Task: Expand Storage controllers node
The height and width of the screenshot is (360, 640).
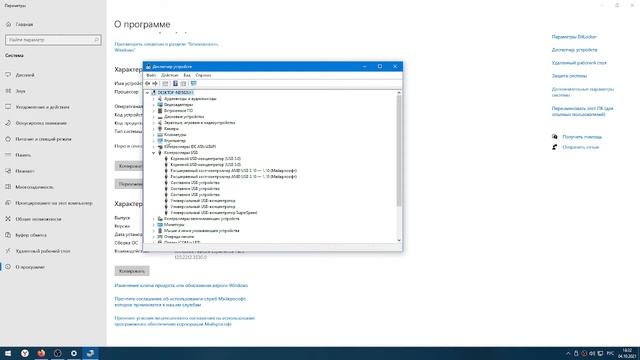Action: (154, 219)
